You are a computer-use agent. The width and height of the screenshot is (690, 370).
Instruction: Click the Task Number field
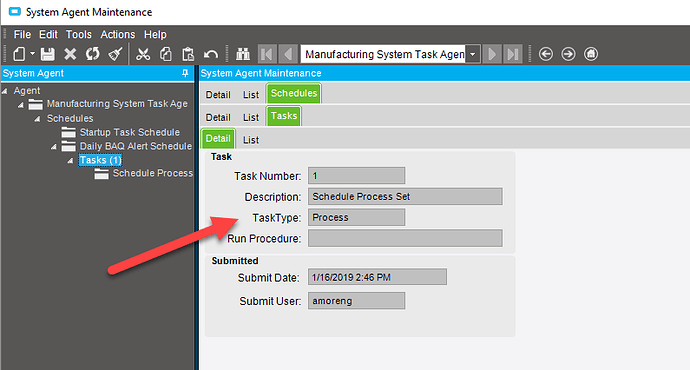[356, 176]
